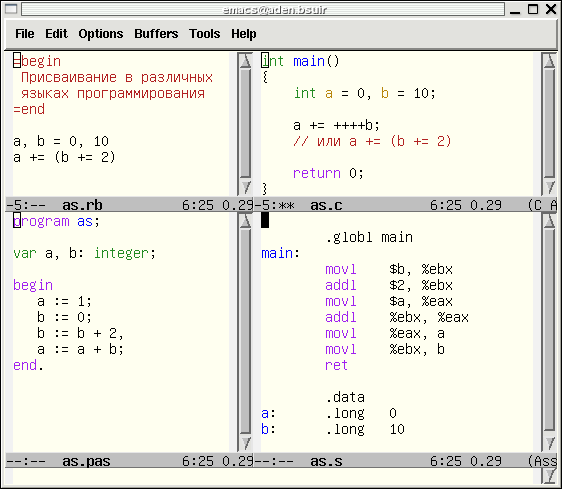
Task: Open the window menu icon in the title bar
Action: tap(11, 9)
